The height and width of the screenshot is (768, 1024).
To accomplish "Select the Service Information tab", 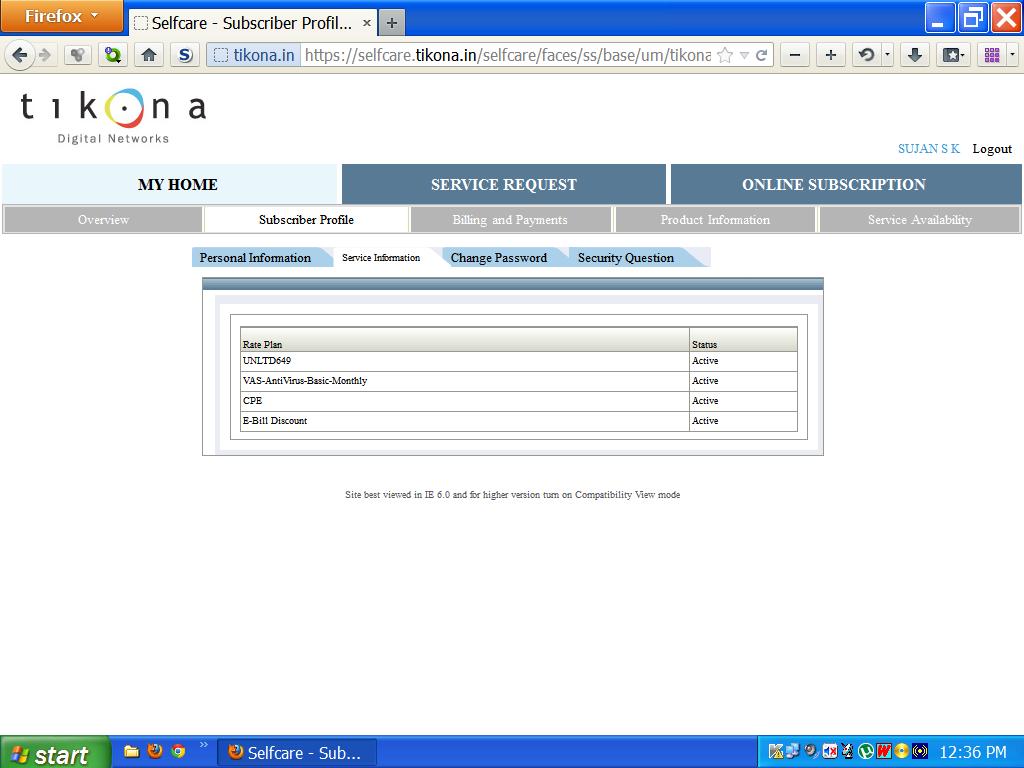I will [381, 257].
